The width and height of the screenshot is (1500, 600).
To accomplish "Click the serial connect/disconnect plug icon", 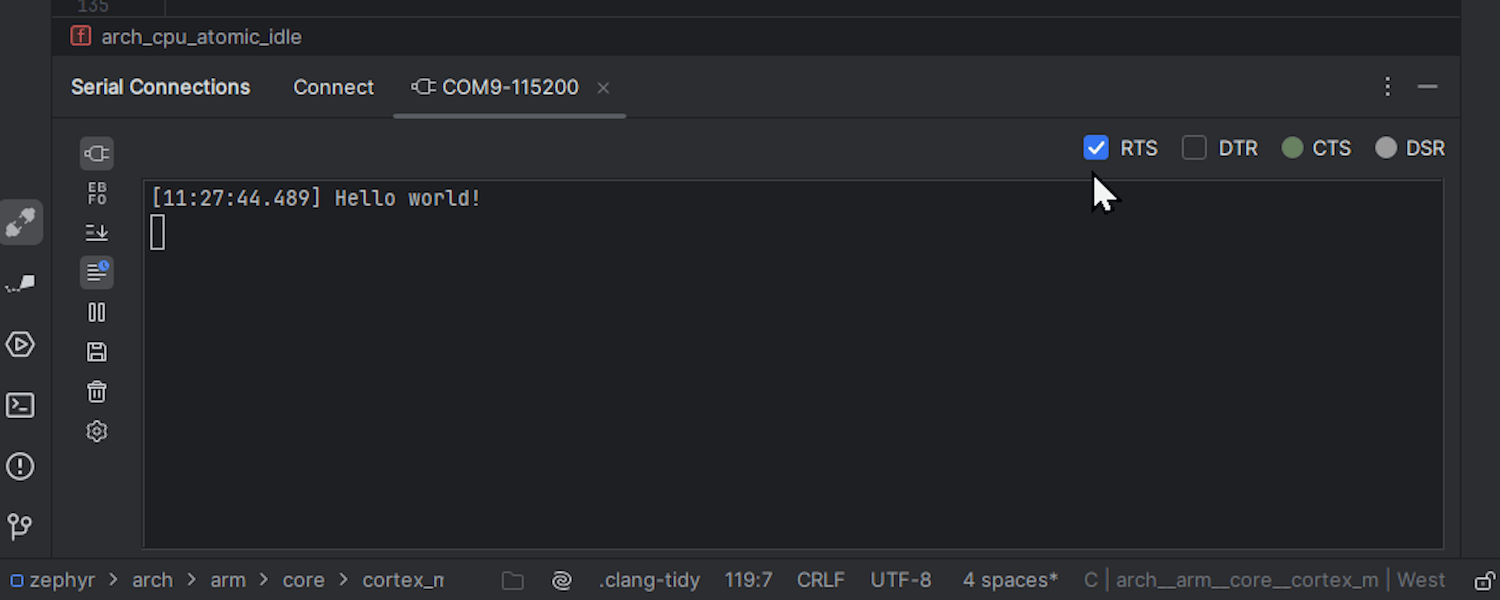I will coord(97,153).
